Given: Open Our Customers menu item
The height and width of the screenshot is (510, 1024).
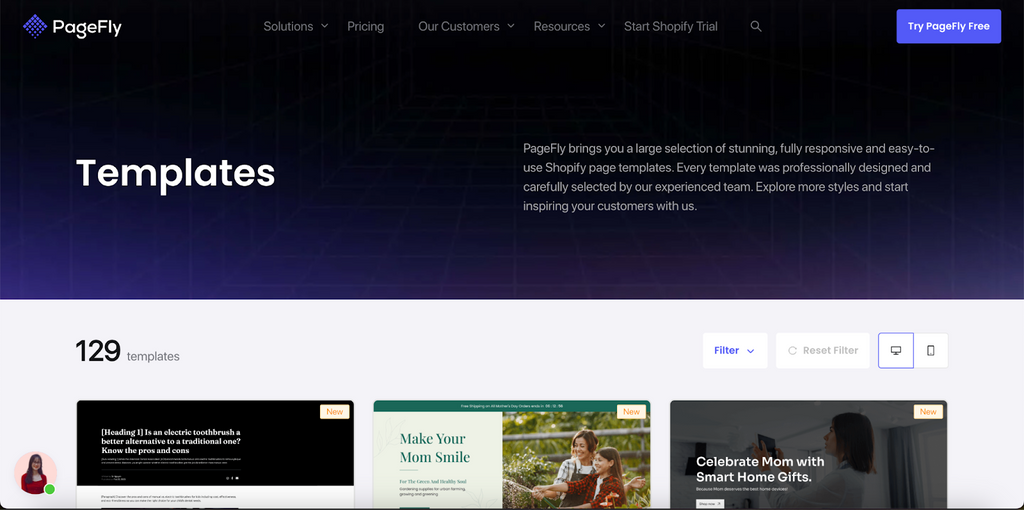Looking at the screenshot, I should click(458, 27).
